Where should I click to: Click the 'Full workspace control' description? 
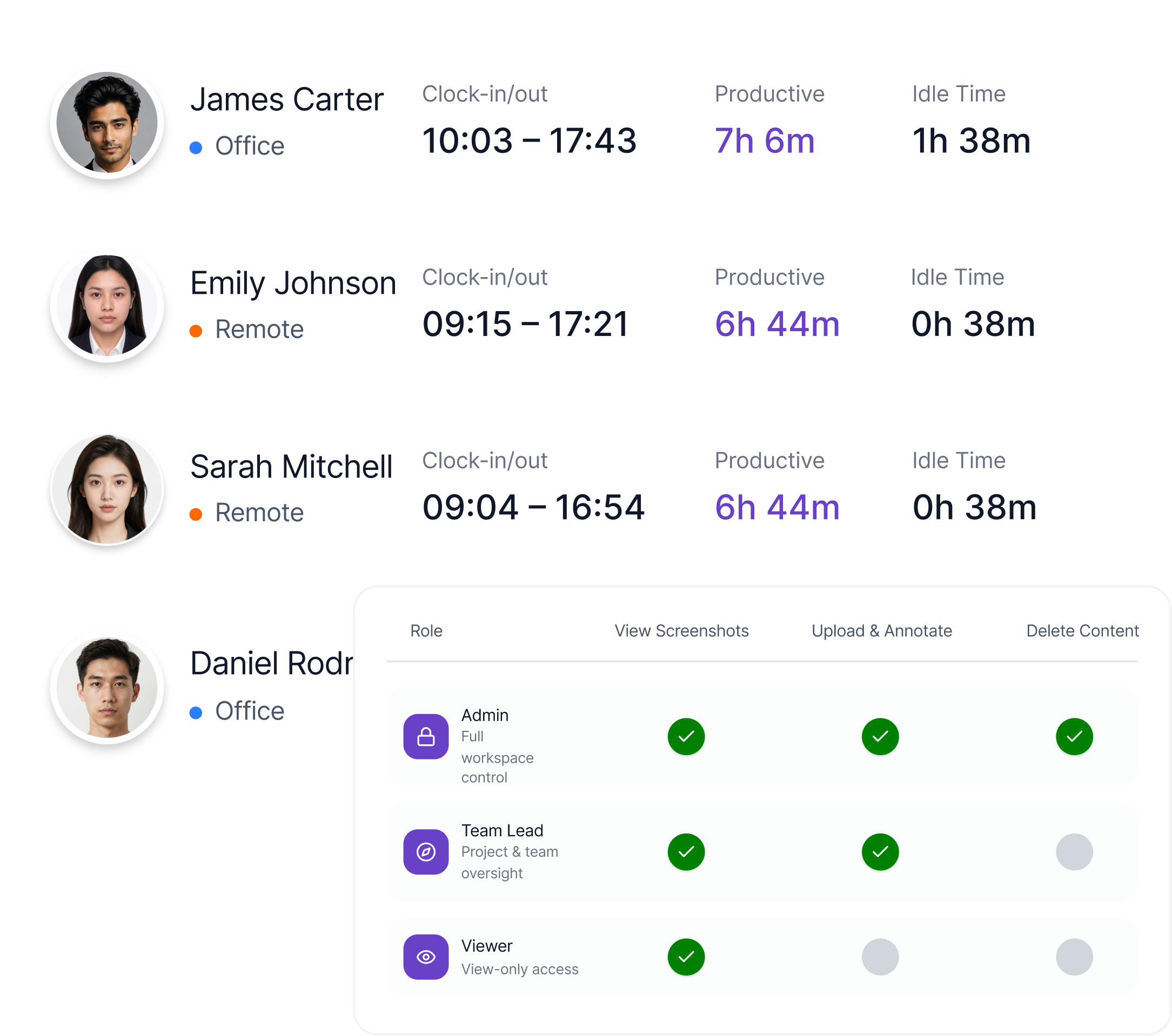pos(497,757)
